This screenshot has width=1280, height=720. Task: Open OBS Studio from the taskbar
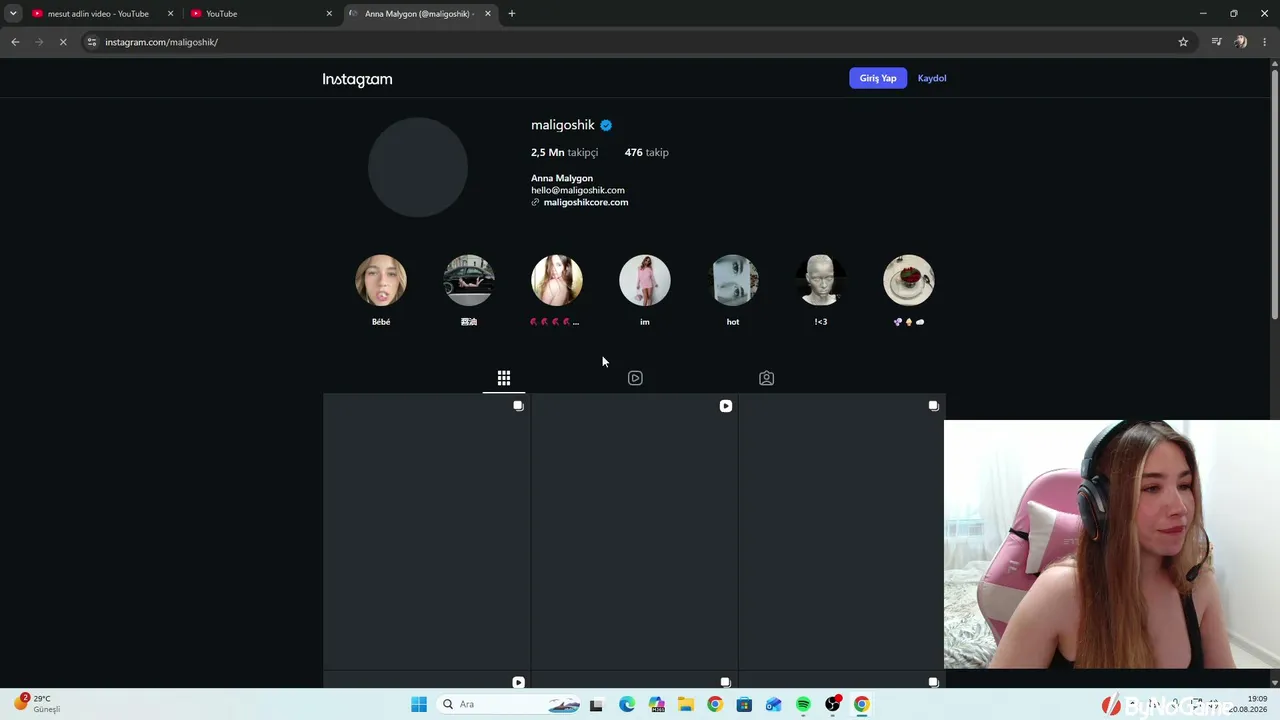click(x=832, y=704)
